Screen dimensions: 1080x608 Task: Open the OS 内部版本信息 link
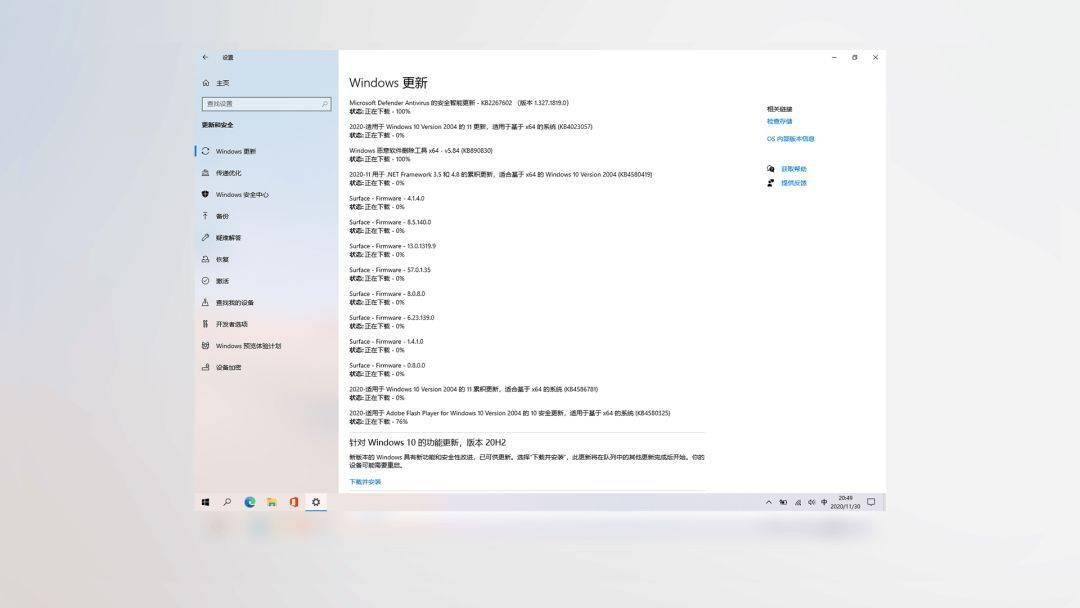coord(790,139)
